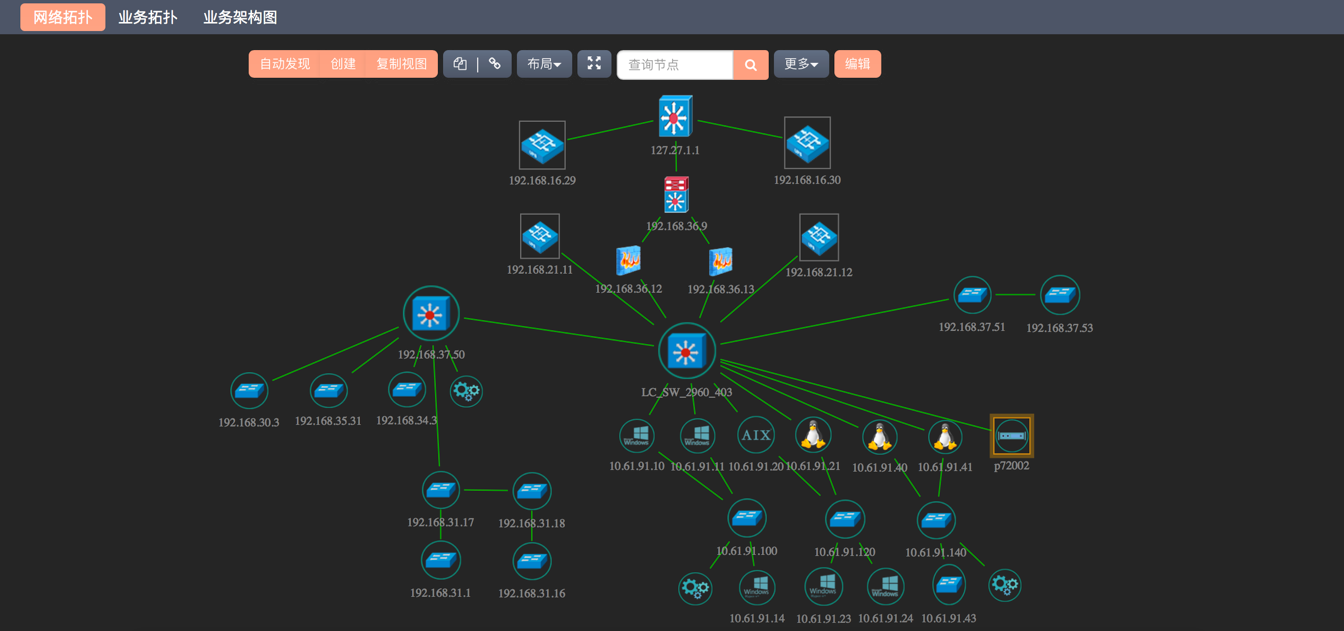Expand the 更多 more dropdown
Image resolution: width=1344 pixels, height=631 pixels.
click(x=801, y=64)
